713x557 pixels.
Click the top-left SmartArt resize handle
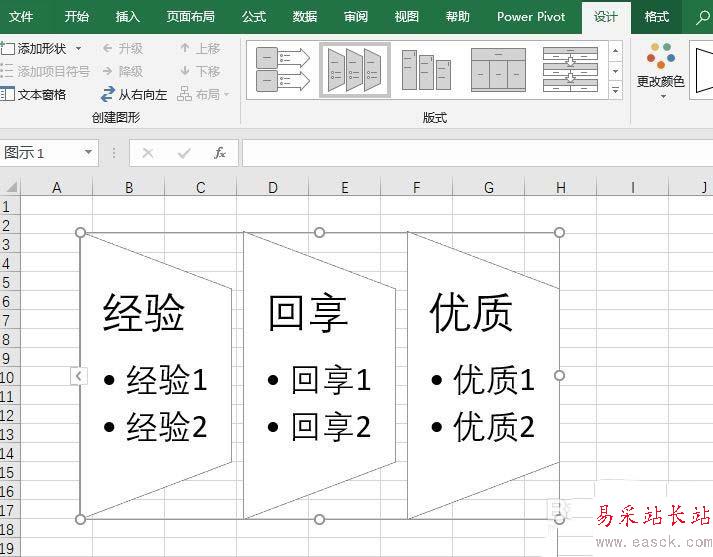point(80,233)
